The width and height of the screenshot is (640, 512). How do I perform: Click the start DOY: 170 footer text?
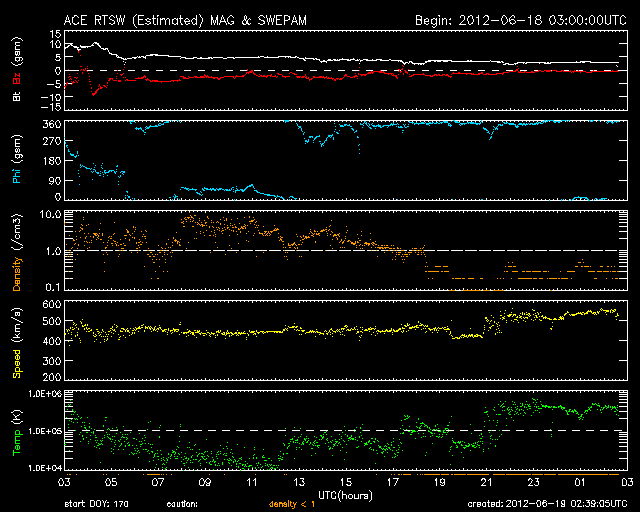point(97,505)
